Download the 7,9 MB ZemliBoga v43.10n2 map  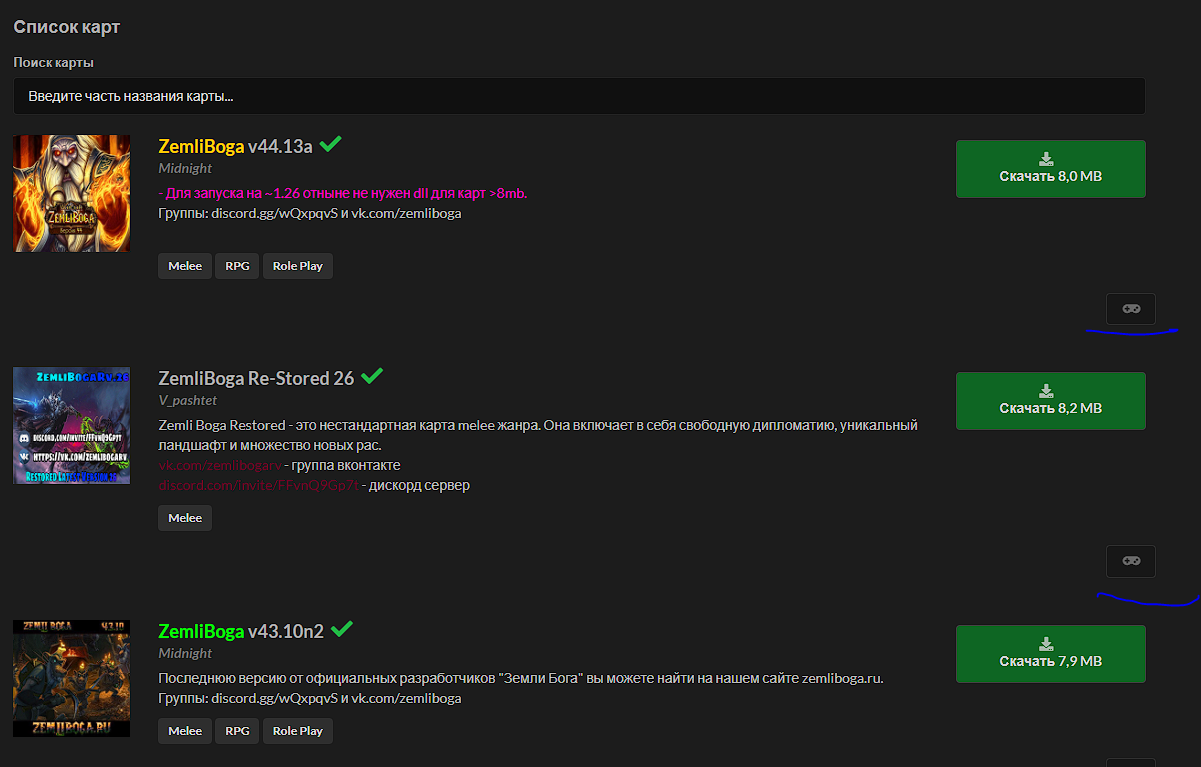(x=1050, y=653)
